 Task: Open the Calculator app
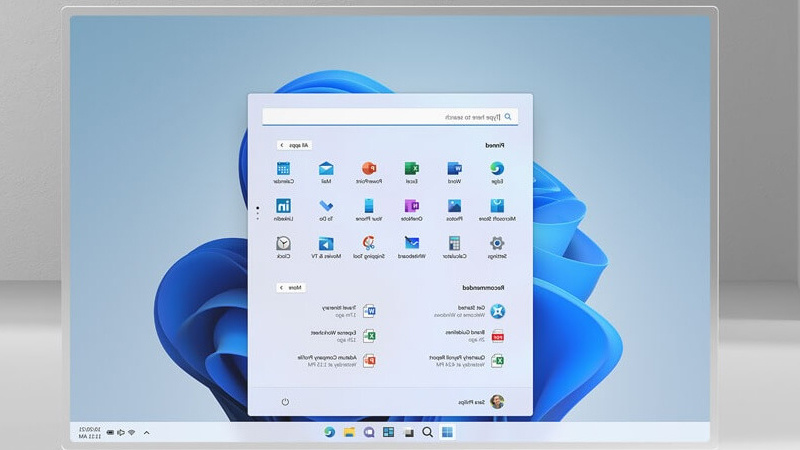pos(454,247)
